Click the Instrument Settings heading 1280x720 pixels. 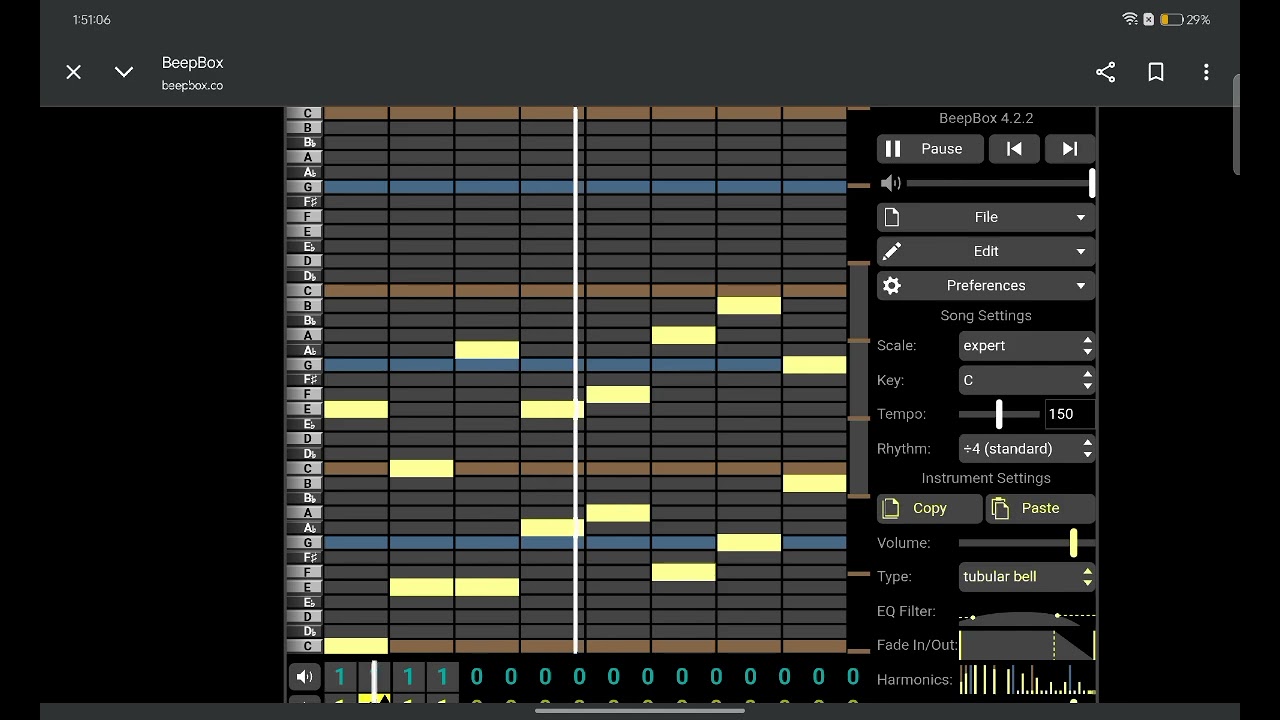[x=986, y=479]
